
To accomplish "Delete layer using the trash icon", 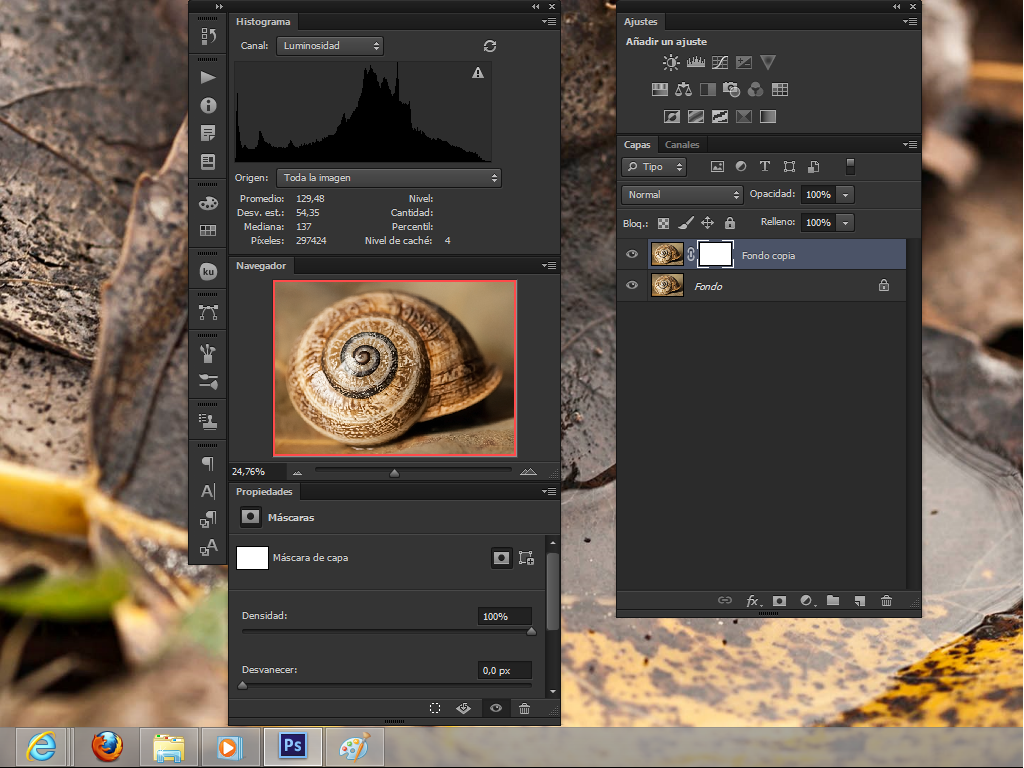I will click(x=886, y=601).
